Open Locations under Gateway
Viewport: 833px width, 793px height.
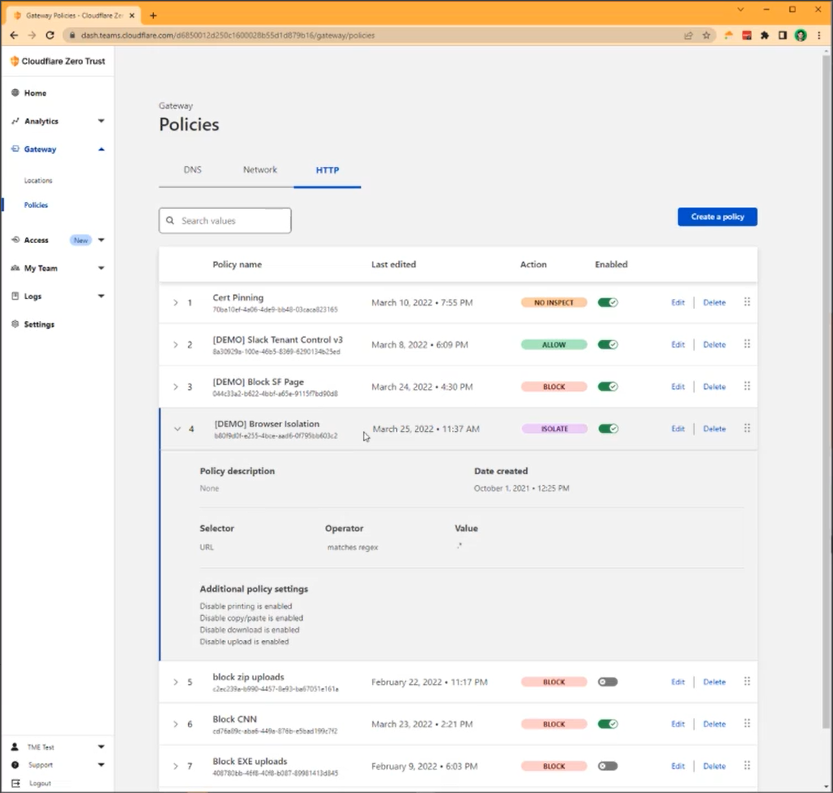[38, 181]
